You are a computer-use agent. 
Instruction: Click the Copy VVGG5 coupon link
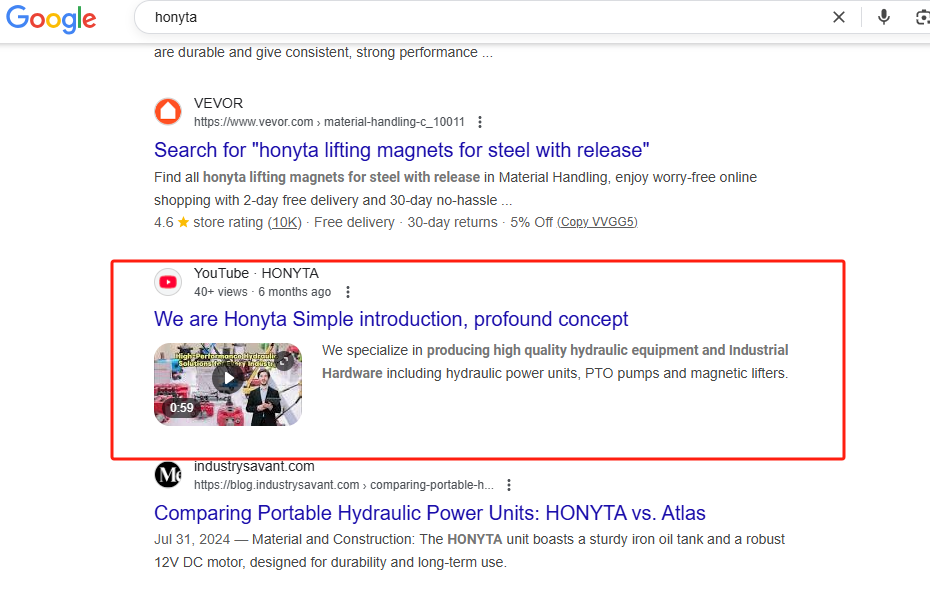597,222
